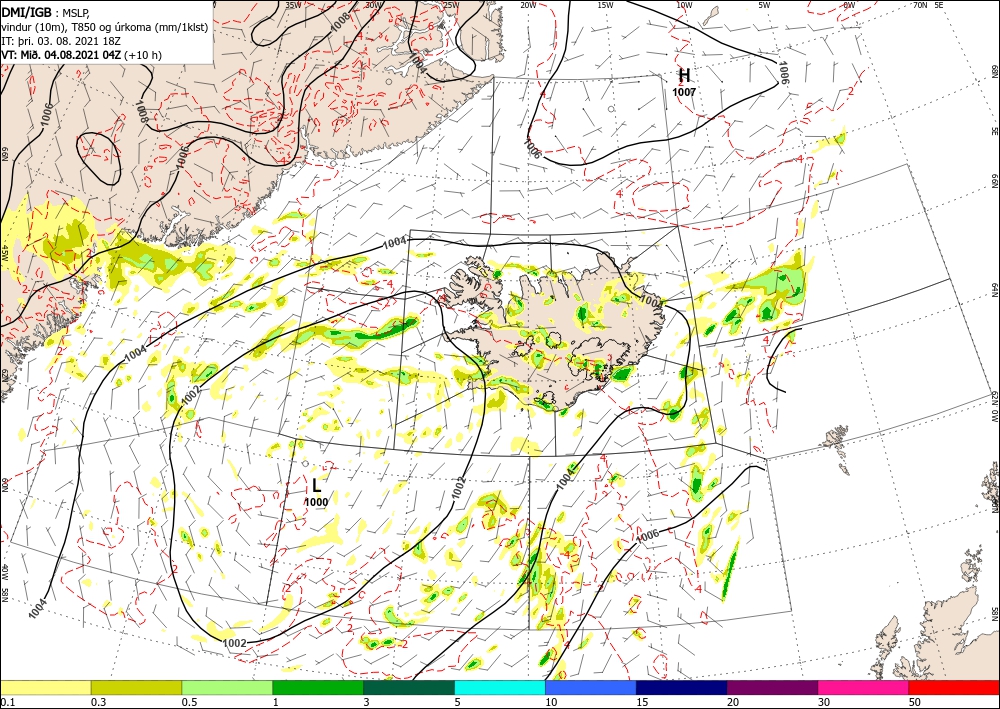This screenshot has width=1000, height=709.
Task: Click the 'H' high pressure symbol
Action: 684,76
